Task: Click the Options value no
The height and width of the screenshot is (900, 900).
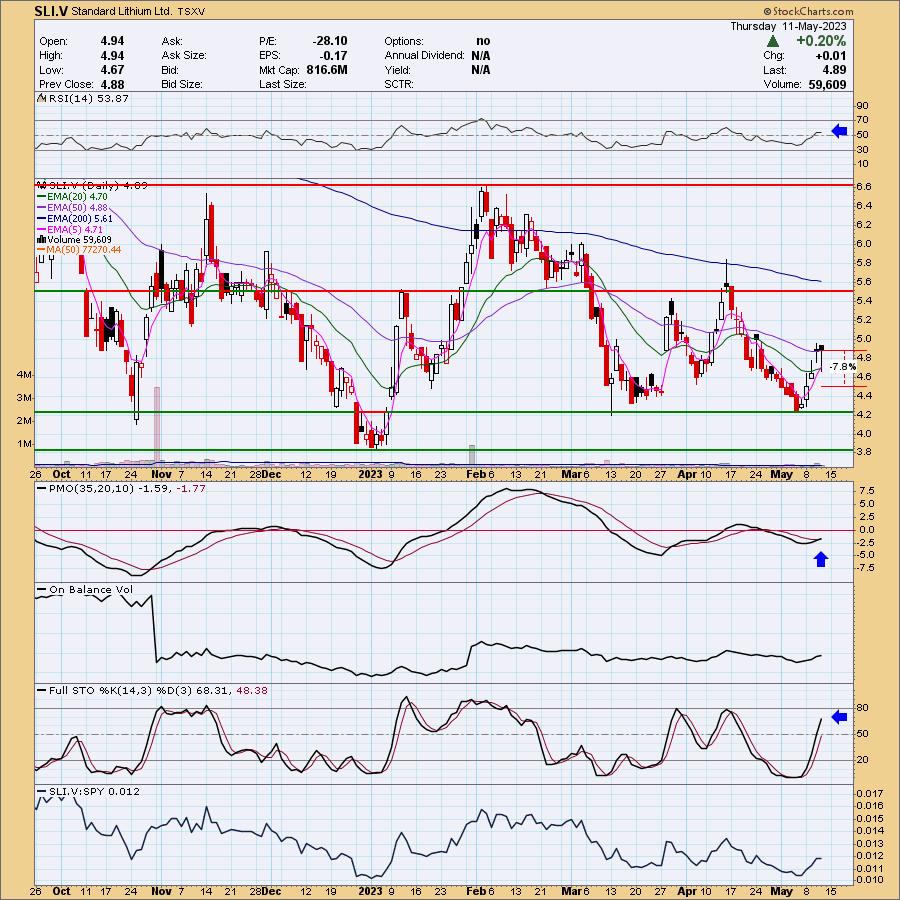Action: (483, 41)
